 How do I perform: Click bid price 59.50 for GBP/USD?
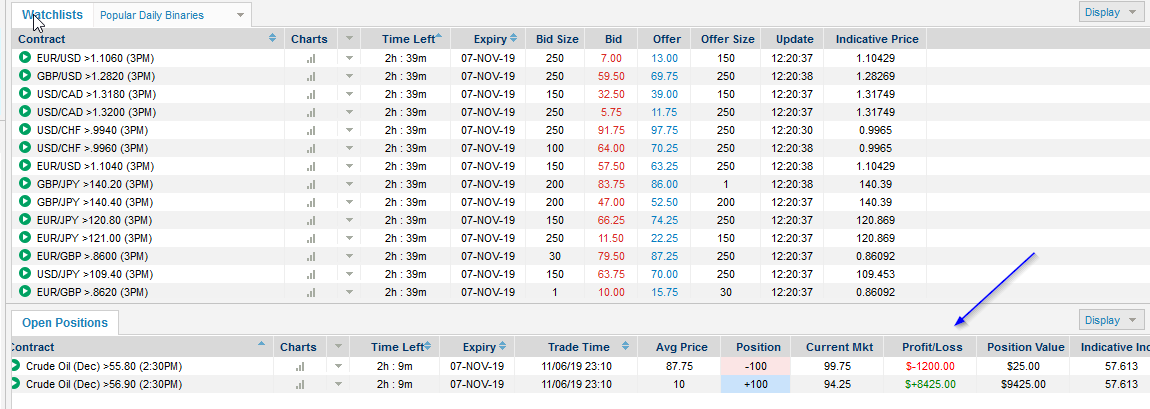pyautogui.click(x=610, y=76)
